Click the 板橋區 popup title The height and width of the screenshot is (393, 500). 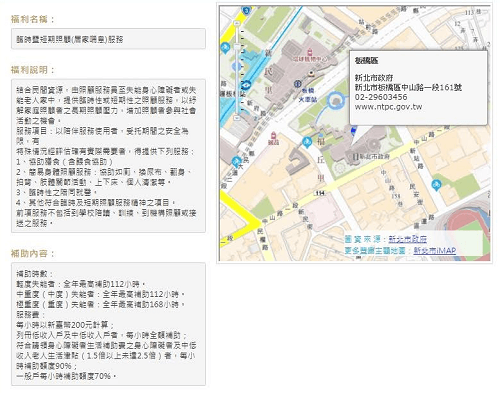[366, 61]
